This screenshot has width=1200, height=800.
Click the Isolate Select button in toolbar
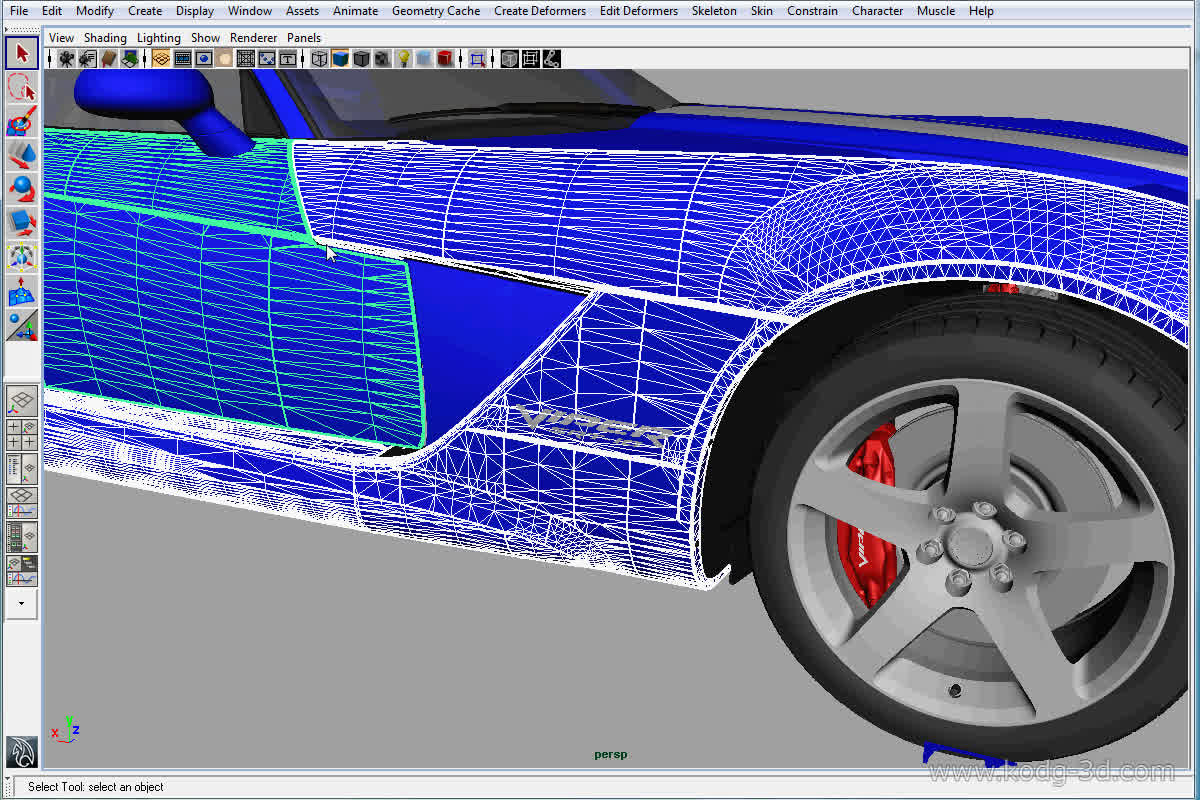pyautogui.click(x=478, y=59)
